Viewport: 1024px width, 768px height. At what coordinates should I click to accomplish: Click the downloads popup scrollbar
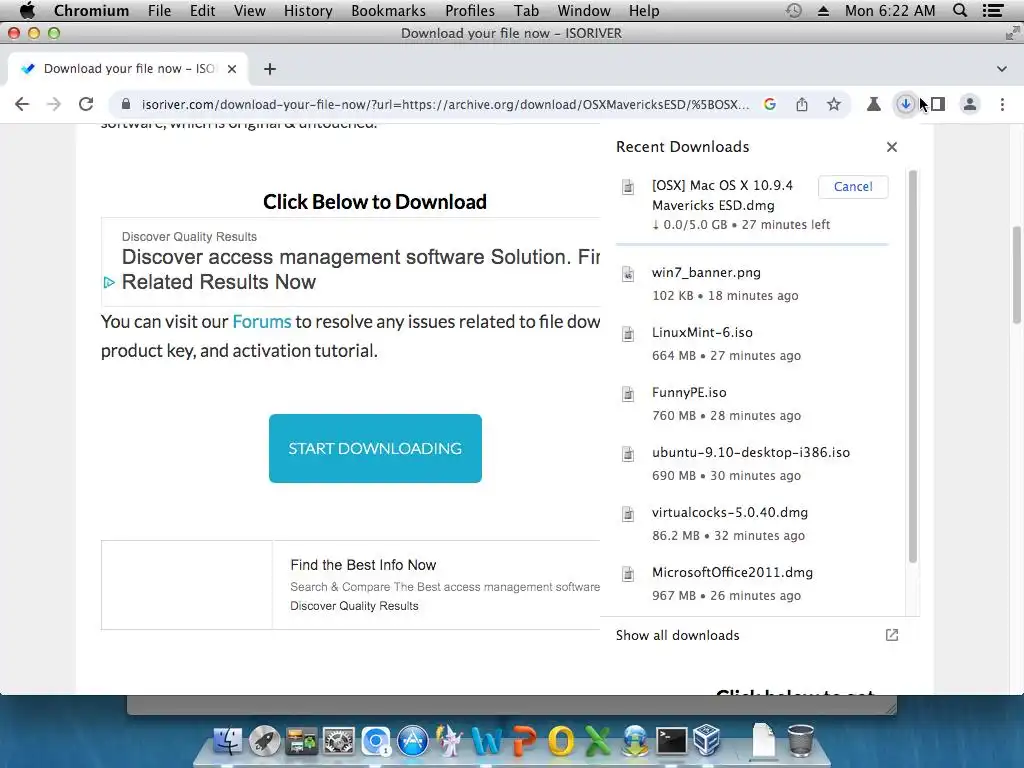click(x=912, y=366)
